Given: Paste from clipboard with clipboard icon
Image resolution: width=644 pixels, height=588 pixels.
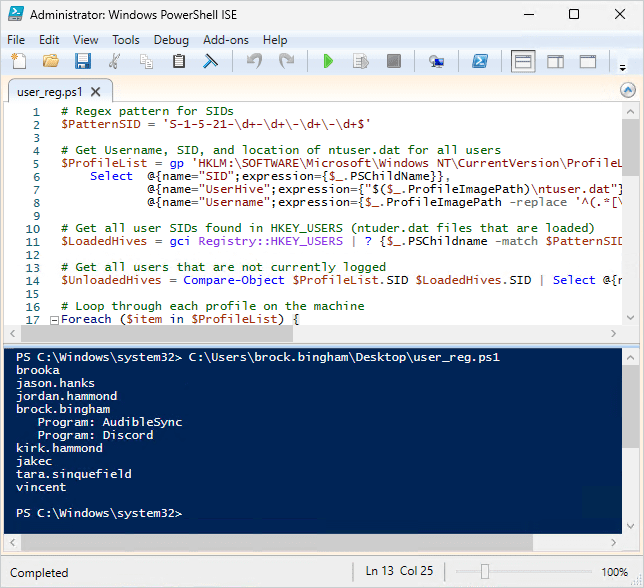Looking at the screenshot, I should pos(179,61).
